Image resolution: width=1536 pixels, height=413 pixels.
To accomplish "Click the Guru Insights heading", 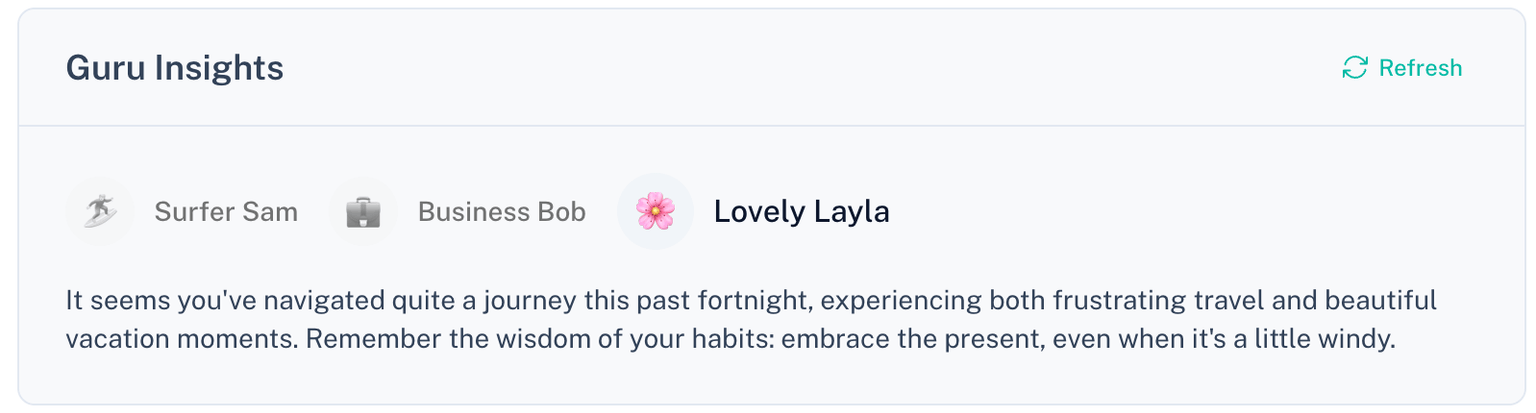I will coord(175,68).
